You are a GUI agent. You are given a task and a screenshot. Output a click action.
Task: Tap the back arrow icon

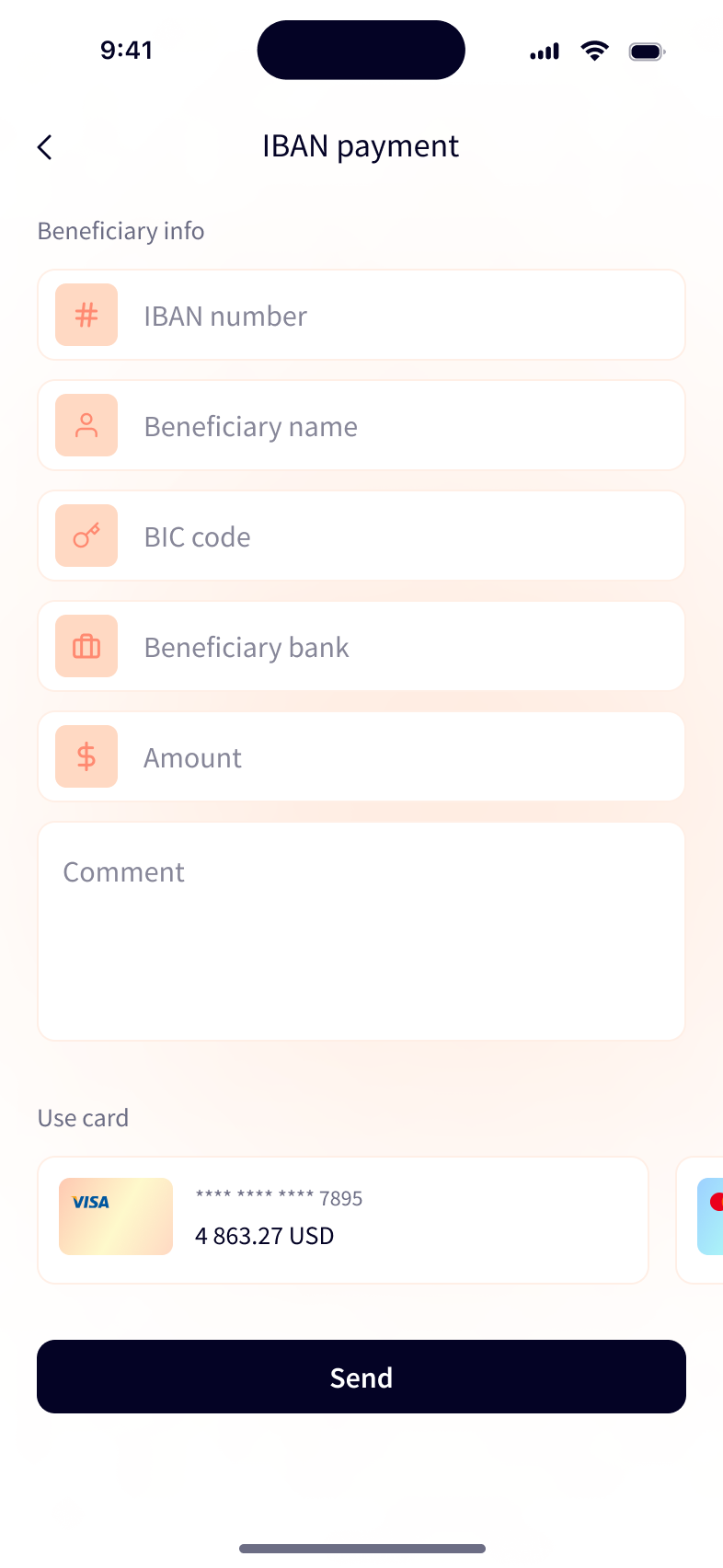coord(45,147)
